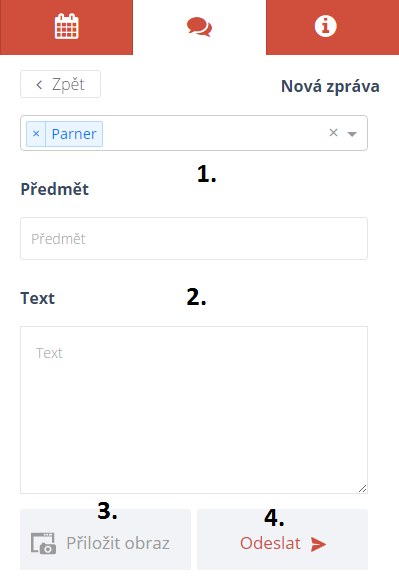Click the Přiložit obraz button
The width and height of the screenshot is (399, 582).
(x=105, y=539)
